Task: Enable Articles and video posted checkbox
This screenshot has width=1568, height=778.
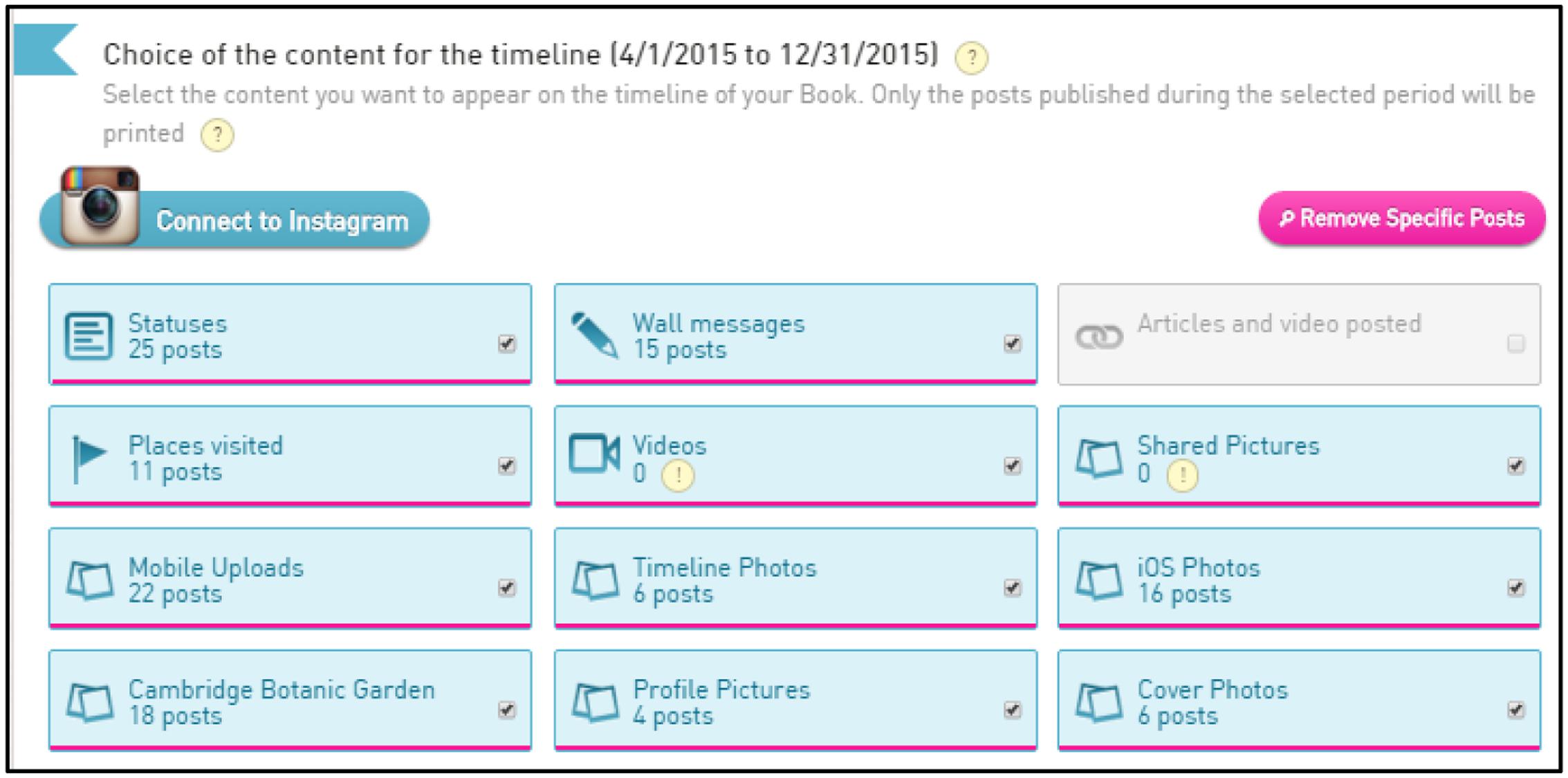Action: click(1515, 343)
